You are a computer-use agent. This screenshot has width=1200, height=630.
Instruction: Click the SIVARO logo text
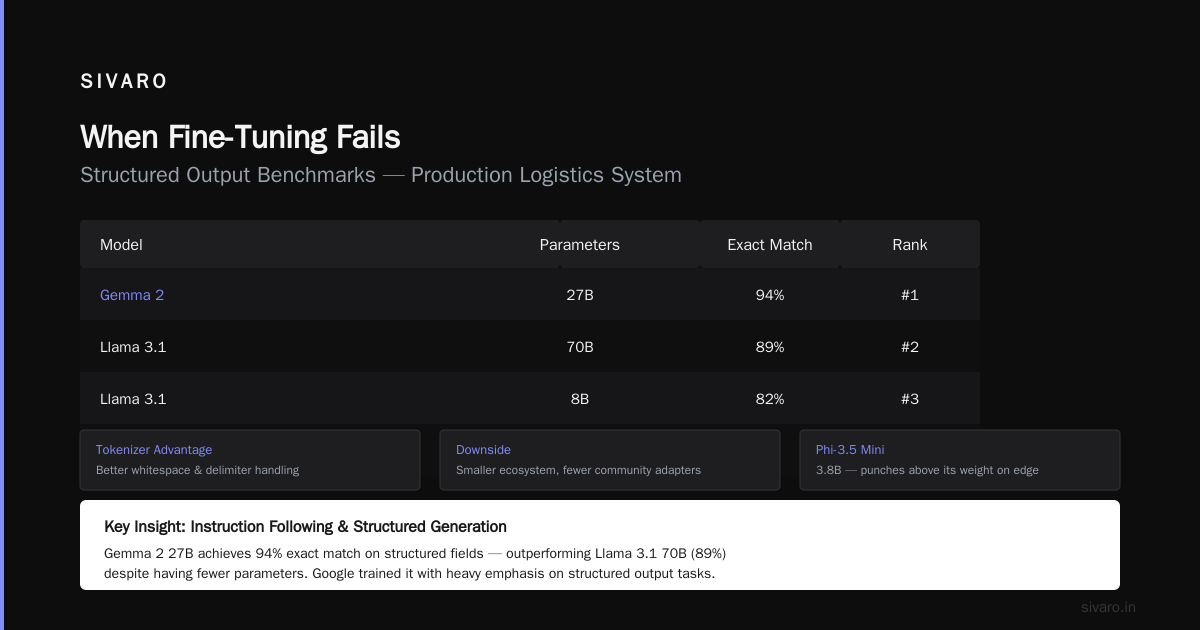(124, 82)
